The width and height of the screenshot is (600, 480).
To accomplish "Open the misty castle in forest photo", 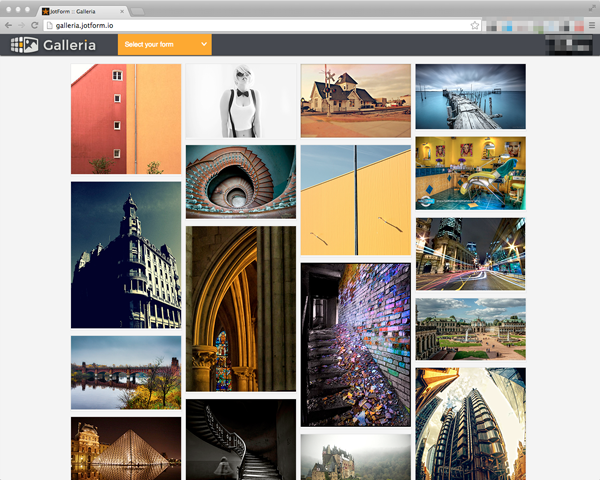I will pyautogui.click(x=355, y=457).
